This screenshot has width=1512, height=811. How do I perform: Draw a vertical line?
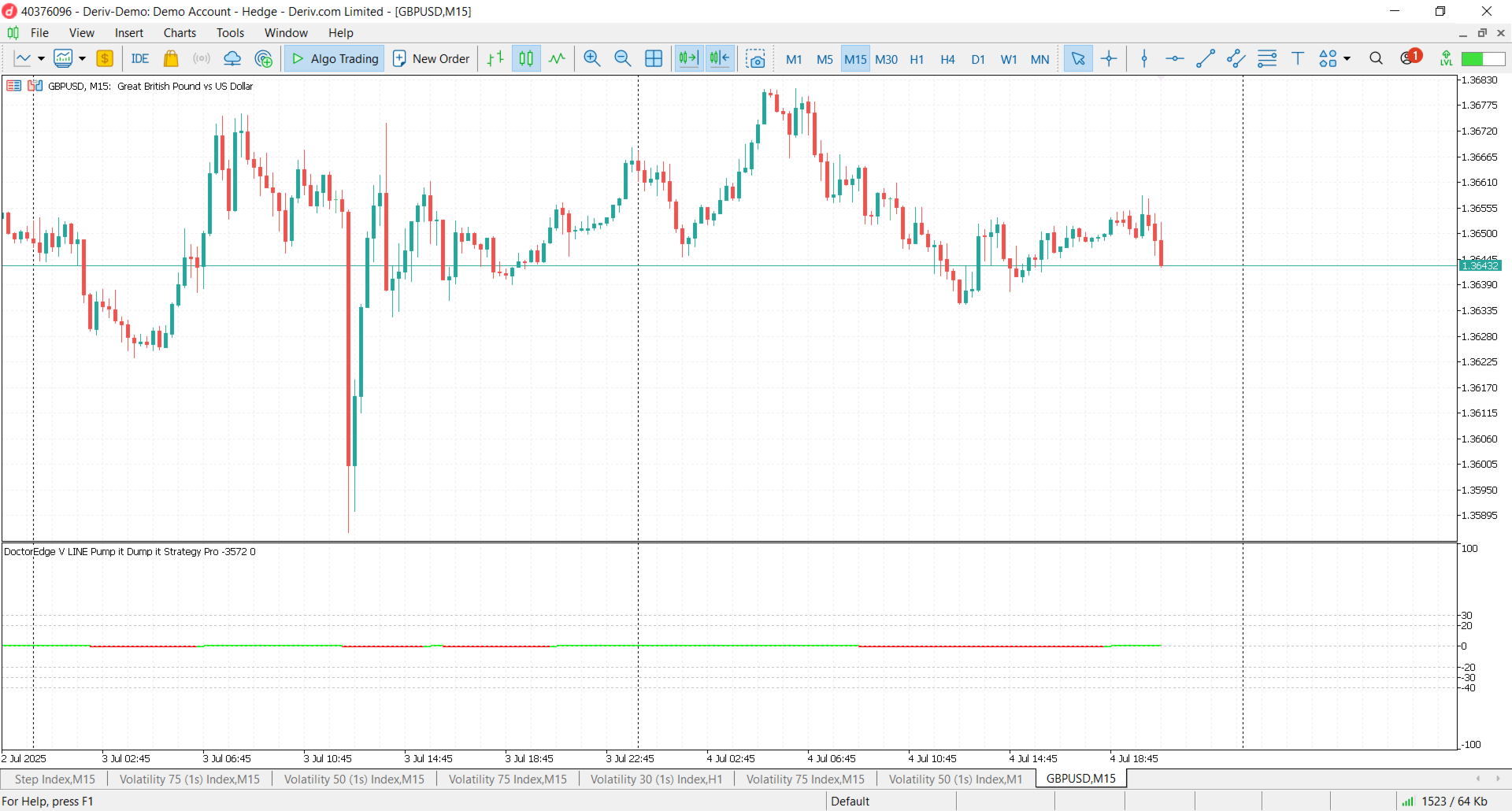(1144, 58)
